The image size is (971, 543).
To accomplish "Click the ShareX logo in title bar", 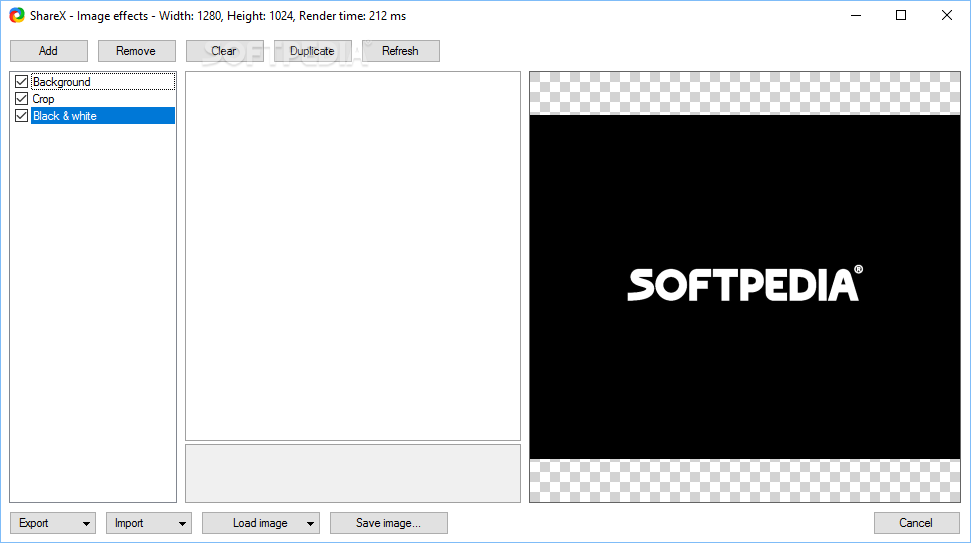I will pyautogui.click(x=17, y=15).
